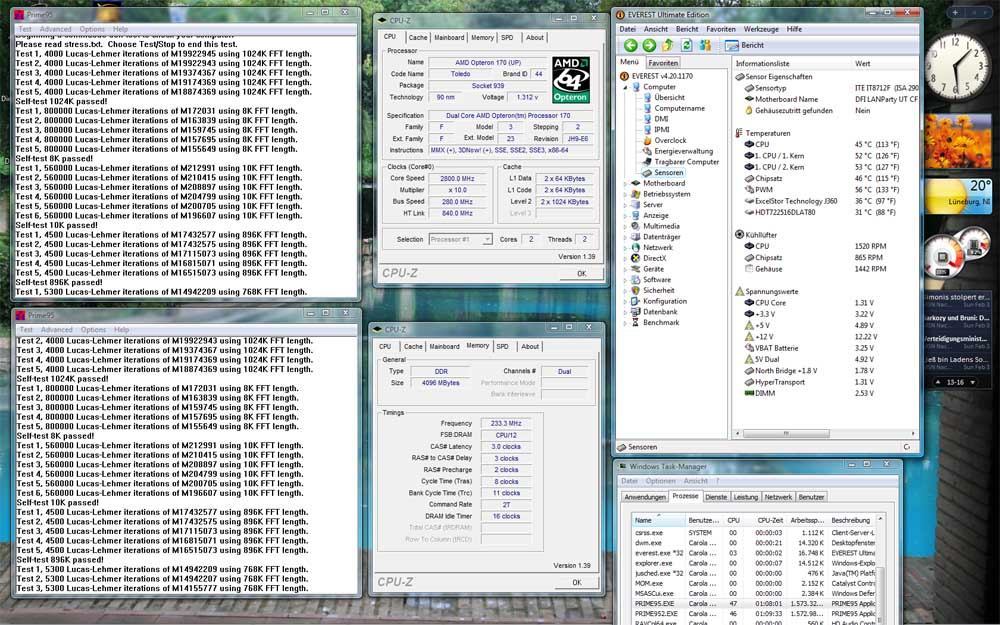1000x625 pixels.
Task: Click OK in the lower CPU-Z Memory window
Action: (577, 582)
